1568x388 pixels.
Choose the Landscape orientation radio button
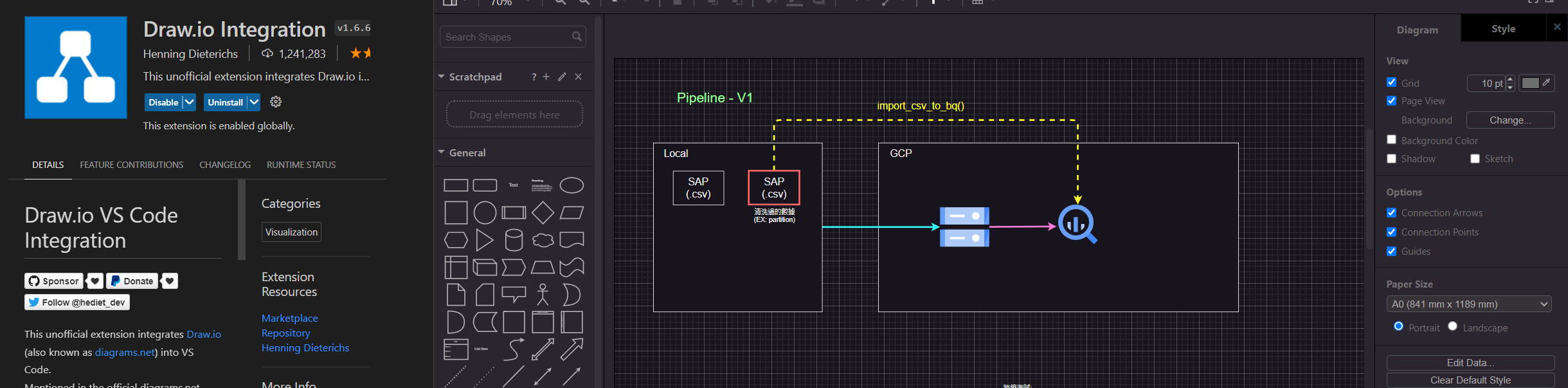(1452, 326)
